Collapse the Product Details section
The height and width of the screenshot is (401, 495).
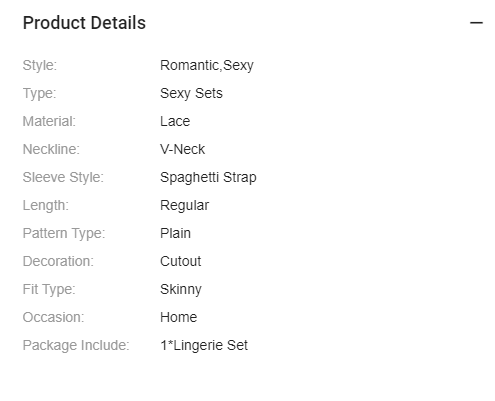tap(476, 23)
